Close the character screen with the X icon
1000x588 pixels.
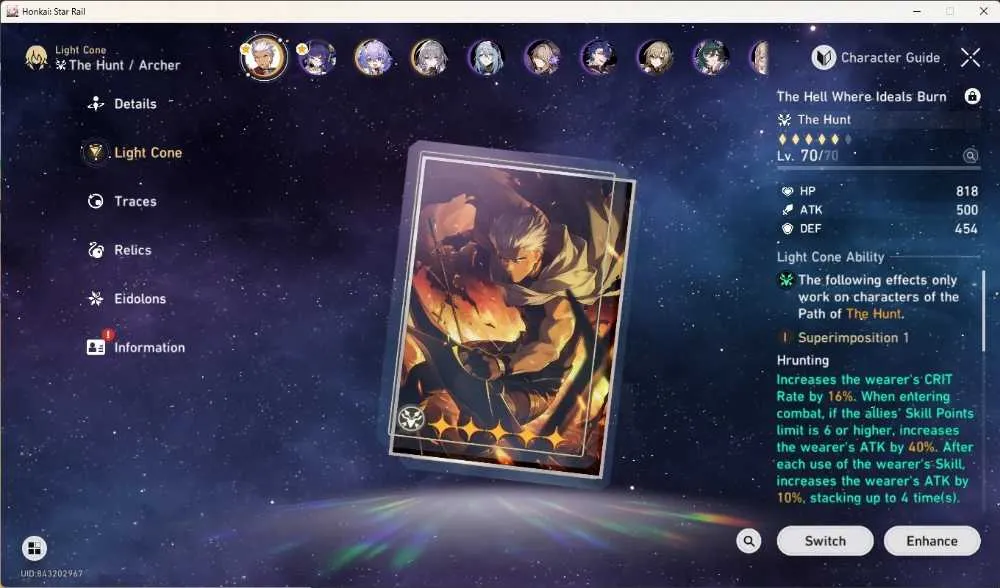[970, 57]
